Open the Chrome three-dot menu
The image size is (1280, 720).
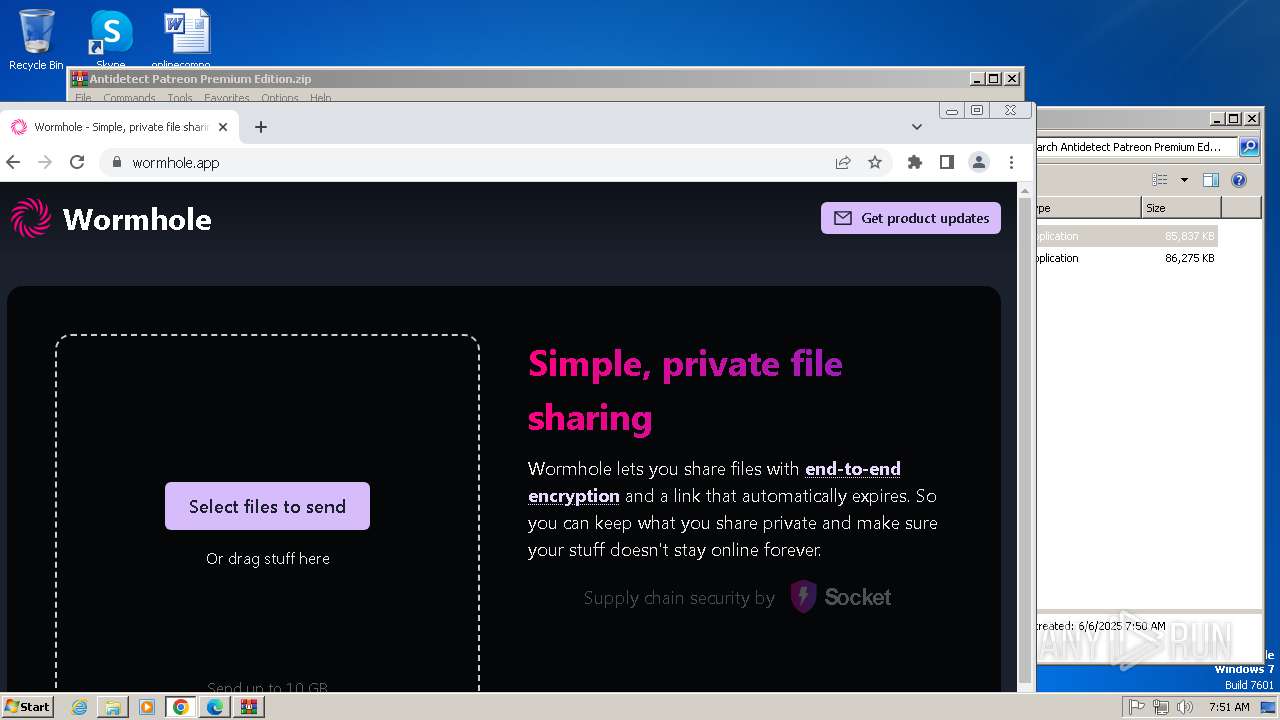1011,162
